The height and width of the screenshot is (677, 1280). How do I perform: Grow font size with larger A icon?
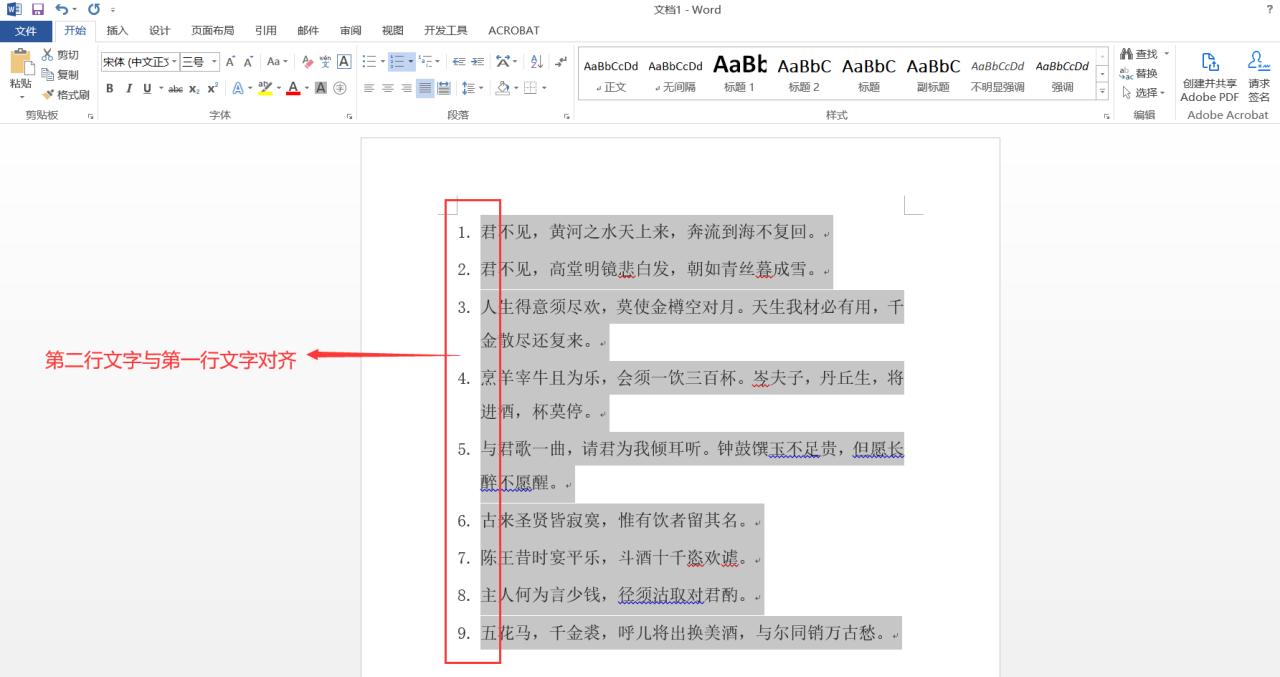point(230,62)
